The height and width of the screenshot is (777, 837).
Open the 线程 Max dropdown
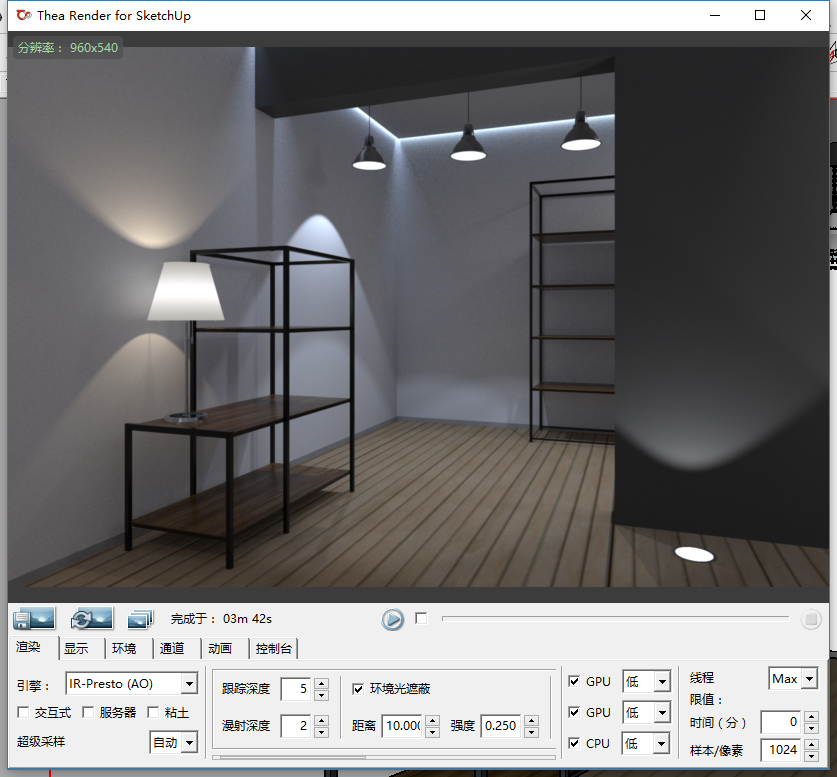pos(793,679)
